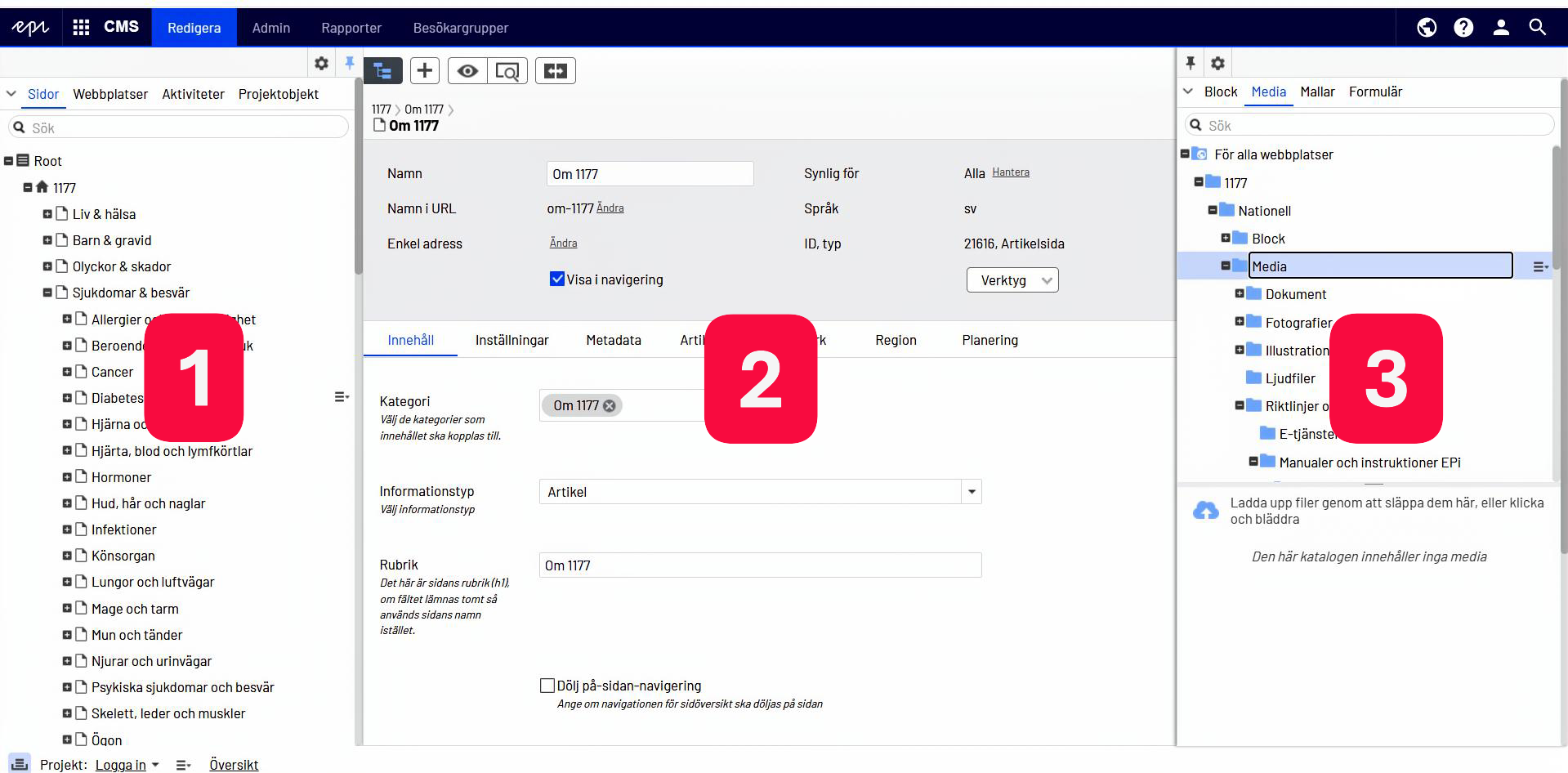Screen dimensions: 1568x773
Task: Click the Rubrik input field
Action: pos(760,565)
